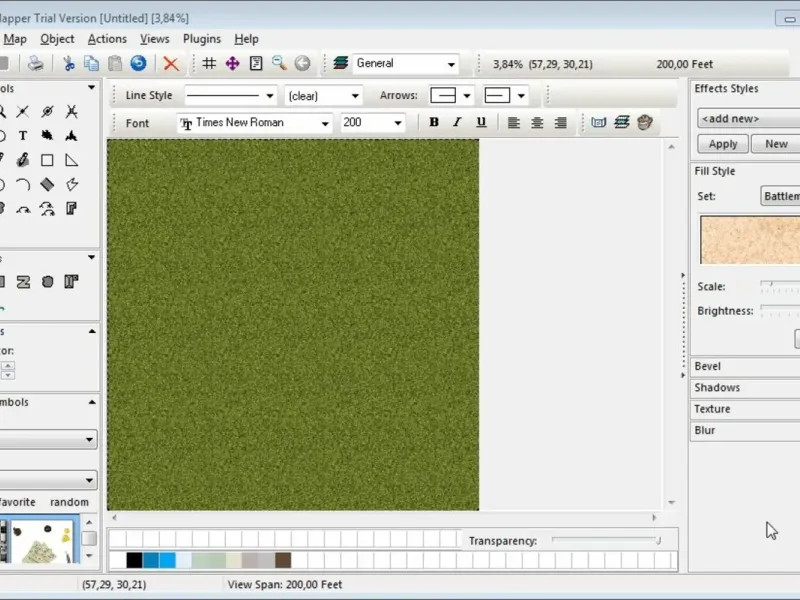Select the right-triangle shape tool

click(71, 160)
